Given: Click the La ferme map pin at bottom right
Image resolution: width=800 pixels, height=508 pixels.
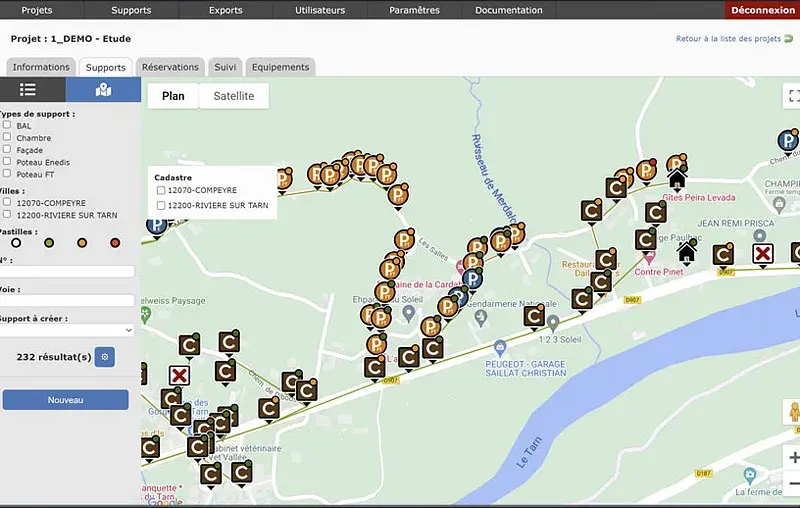Looking at the screenshot, I should [x=750, y=476].
